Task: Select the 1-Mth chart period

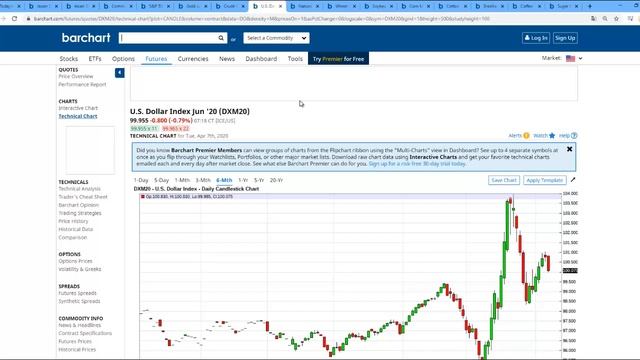Action: pyautogui.click(x=182, y=180)
